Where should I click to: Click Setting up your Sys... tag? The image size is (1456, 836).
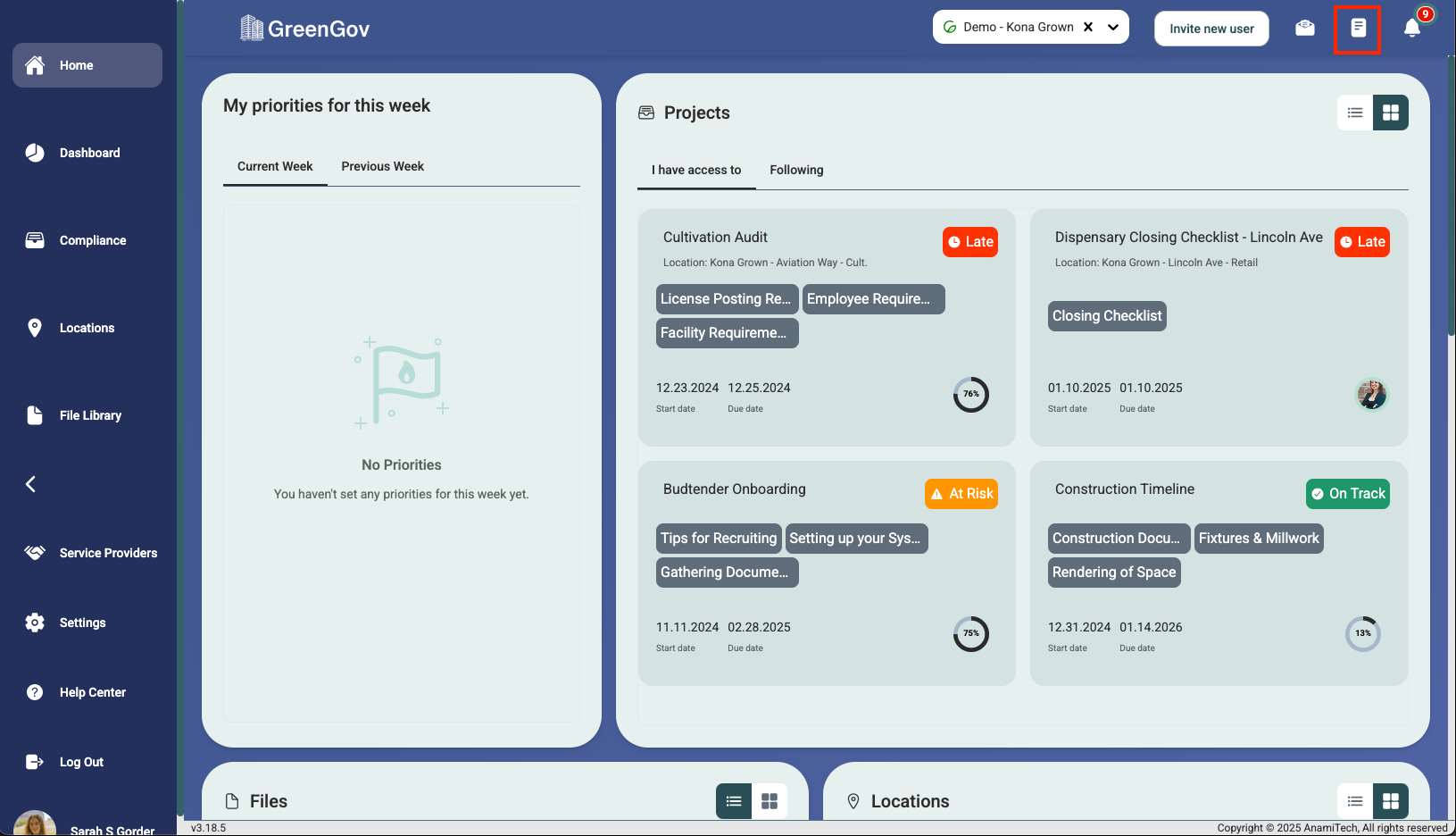(x=857, y=539)
